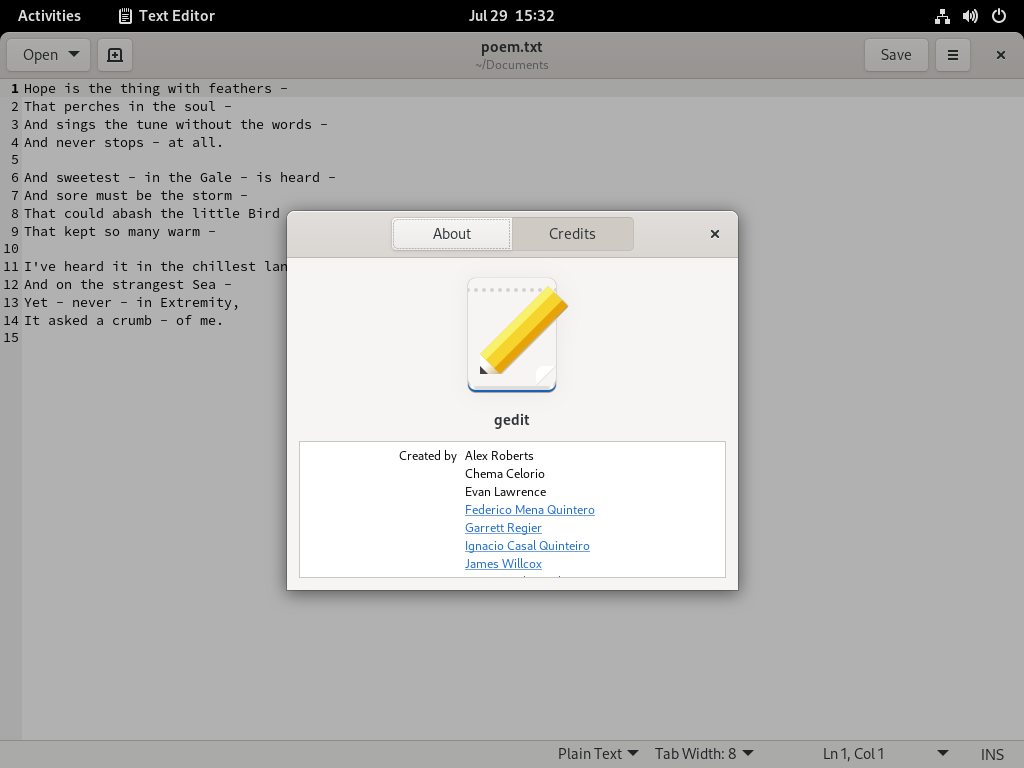
Task: Click the line 'Yet - never - in Extremity,'
Action: pos(131,302)
